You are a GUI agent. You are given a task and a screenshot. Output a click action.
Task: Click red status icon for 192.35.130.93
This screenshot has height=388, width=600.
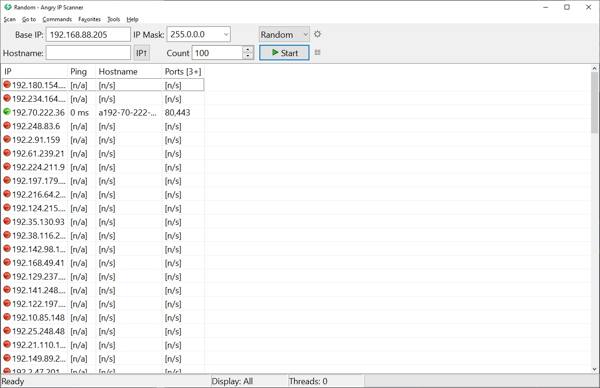(x=7, y=222)
